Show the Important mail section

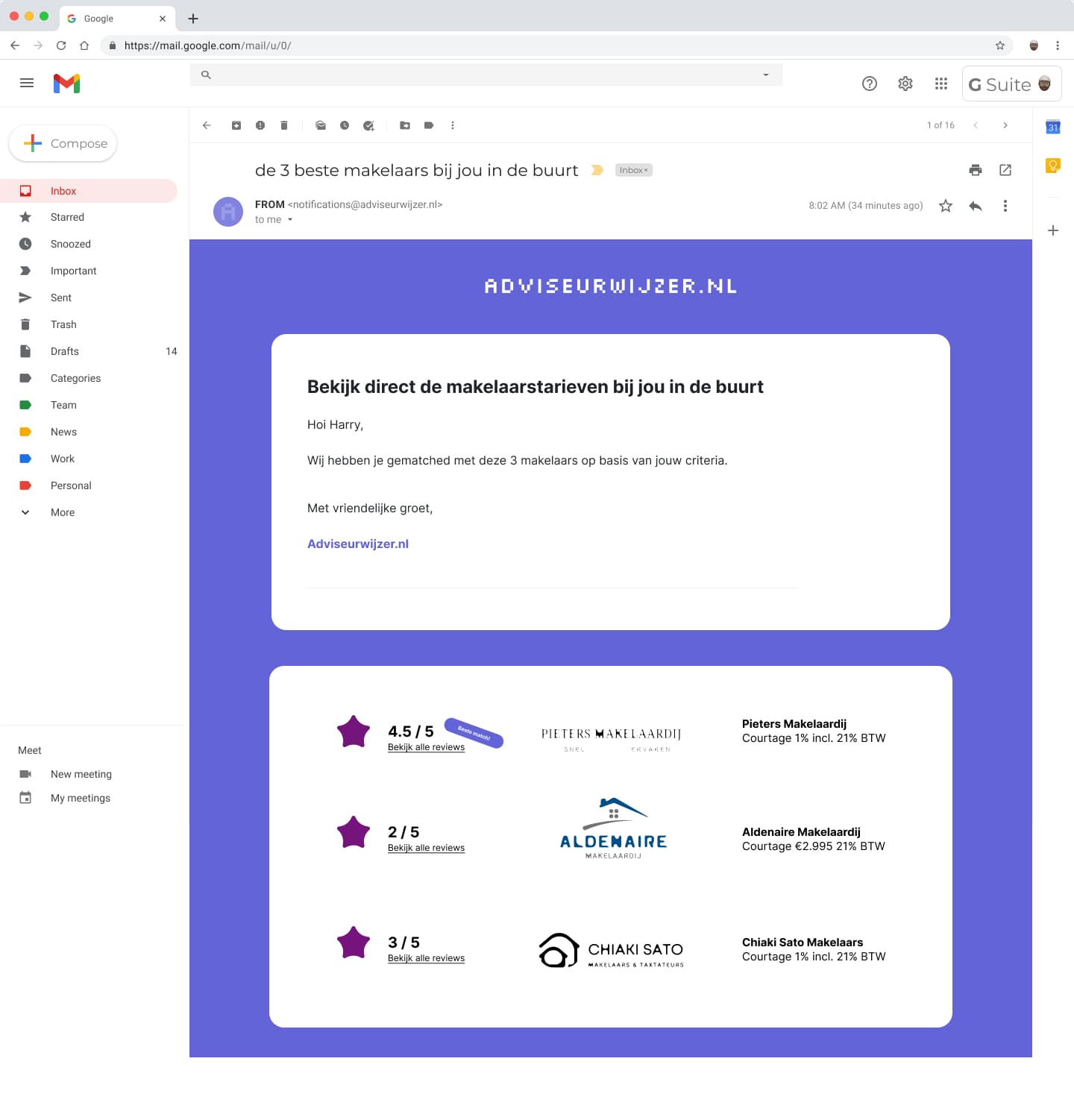[74, 271]
